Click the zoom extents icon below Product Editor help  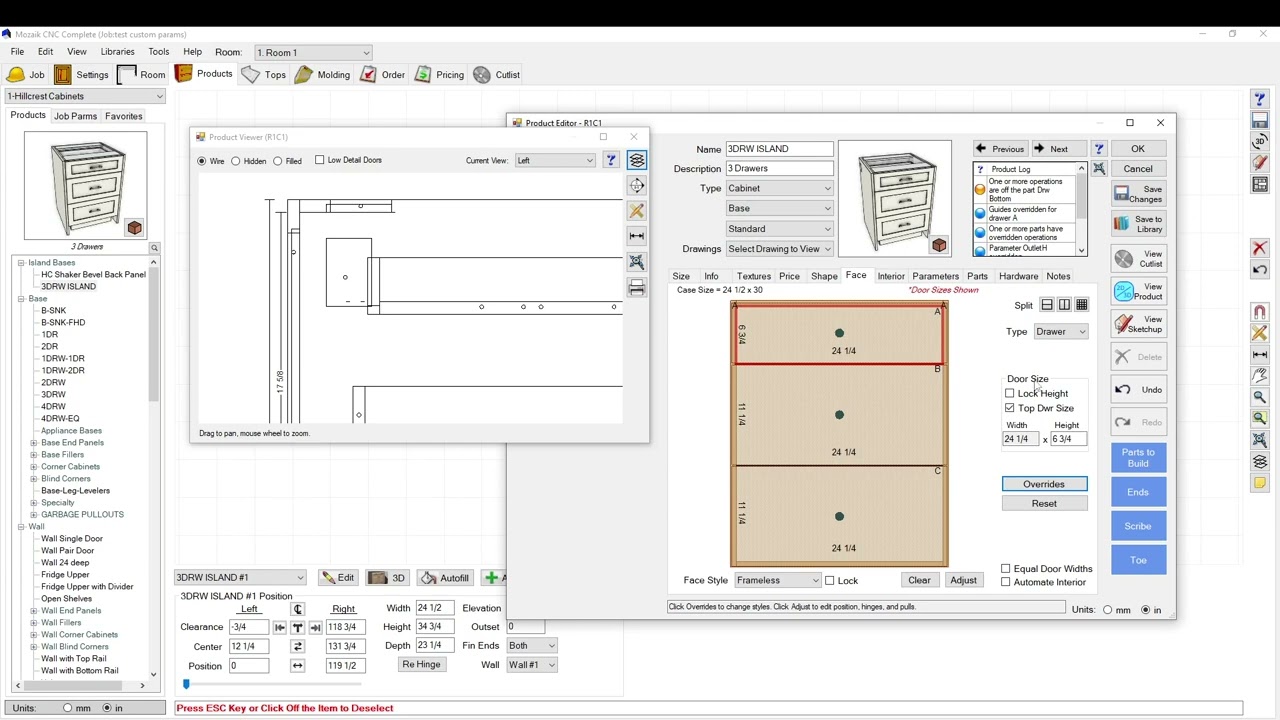coord(1099,168)
